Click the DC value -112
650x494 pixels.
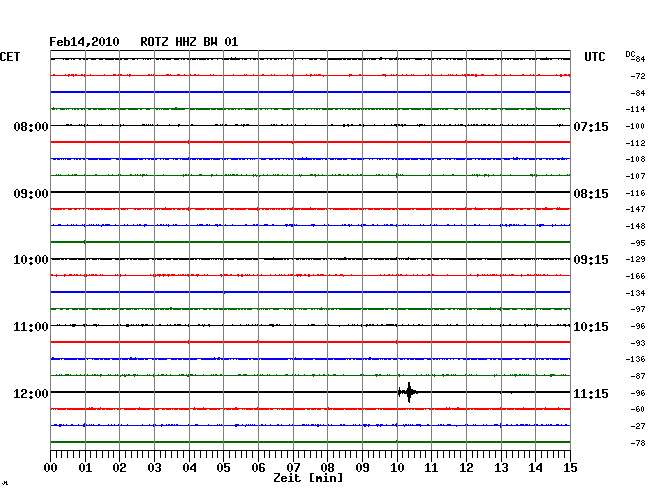click(635, 143)
